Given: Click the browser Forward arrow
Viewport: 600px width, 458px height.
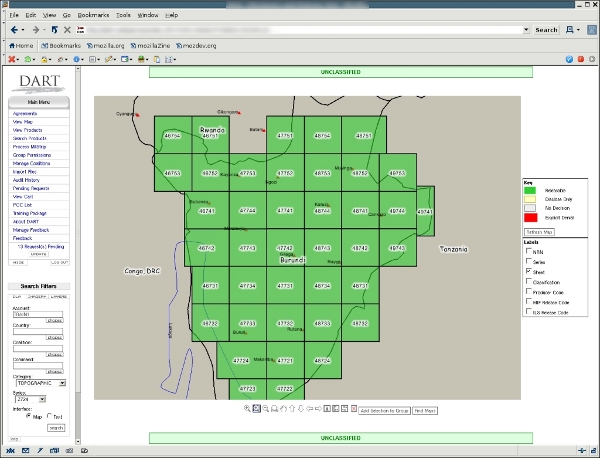Looking at the screenshot, I should (x=36, y=30).
